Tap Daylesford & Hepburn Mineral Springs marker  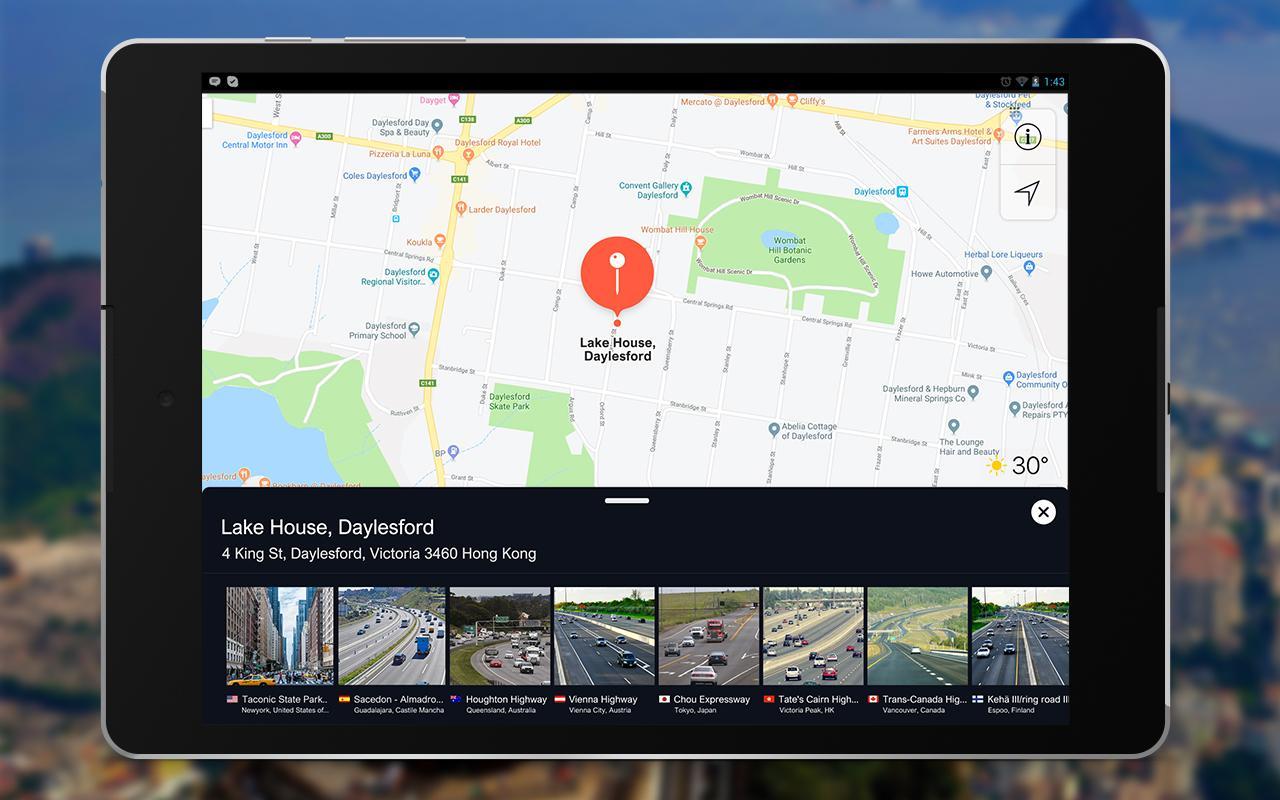point(974,394)
